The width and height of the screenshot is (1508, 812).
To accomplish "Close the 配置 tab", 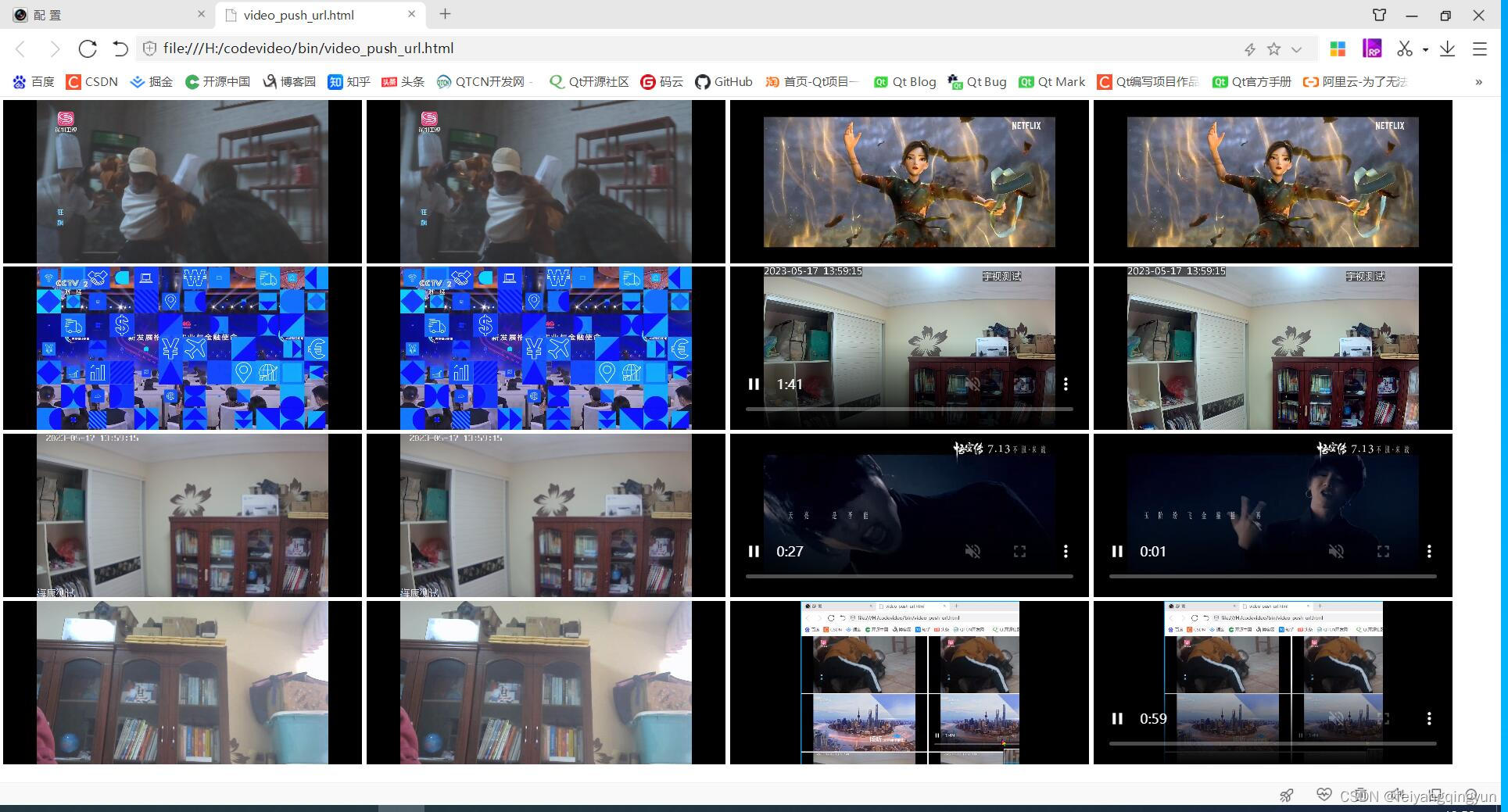I will (x=201, y=14).
